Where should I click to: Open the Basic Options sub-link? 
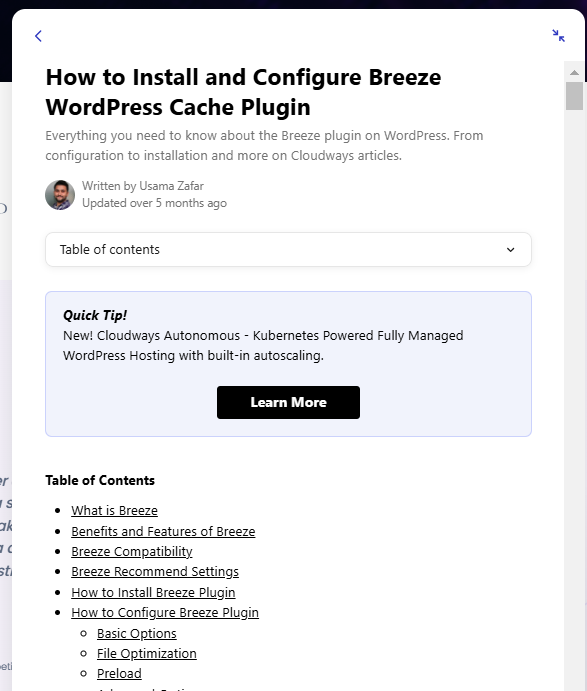137,634
